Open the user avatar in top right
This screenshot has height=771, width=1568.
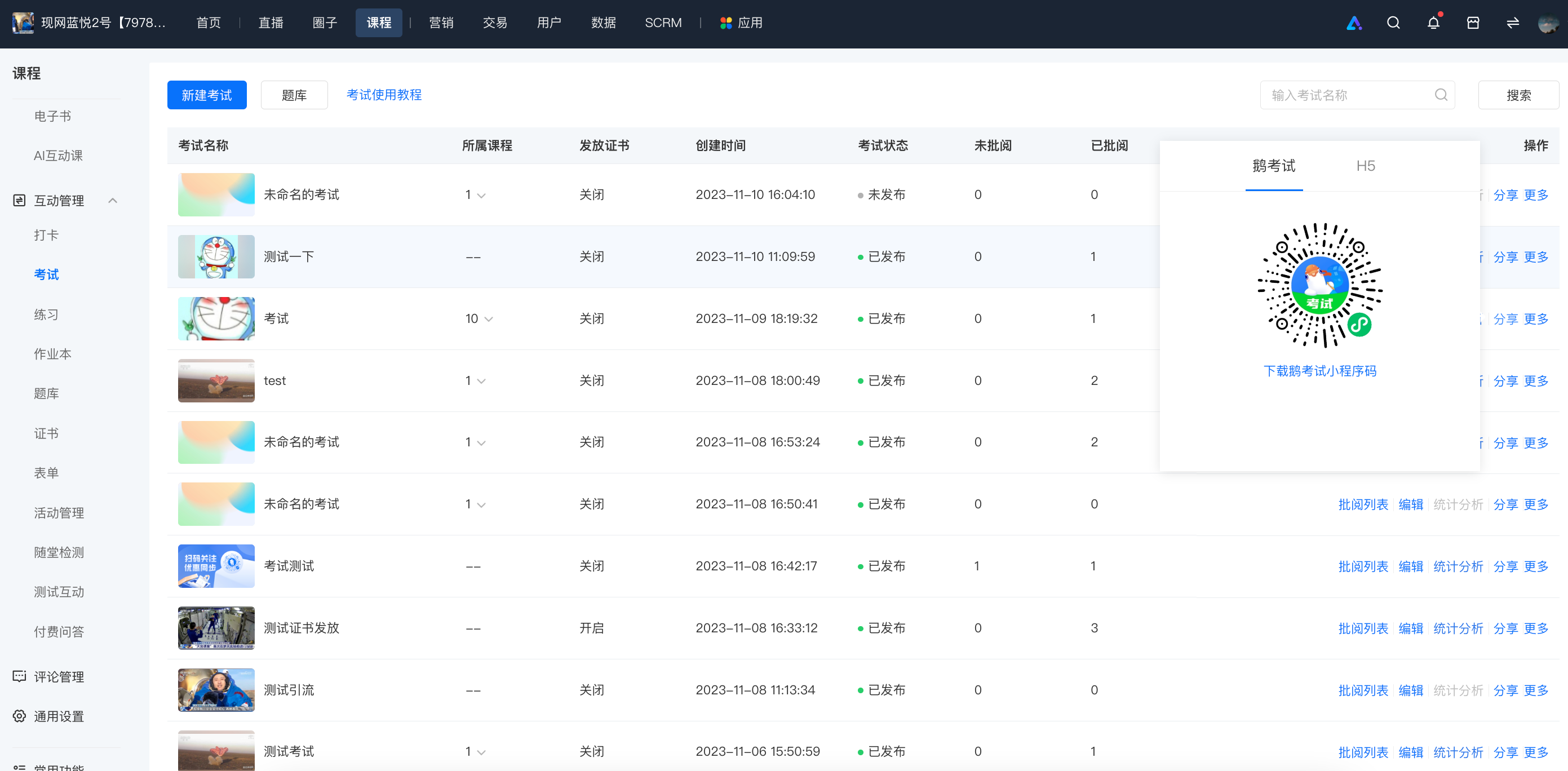1548,23
